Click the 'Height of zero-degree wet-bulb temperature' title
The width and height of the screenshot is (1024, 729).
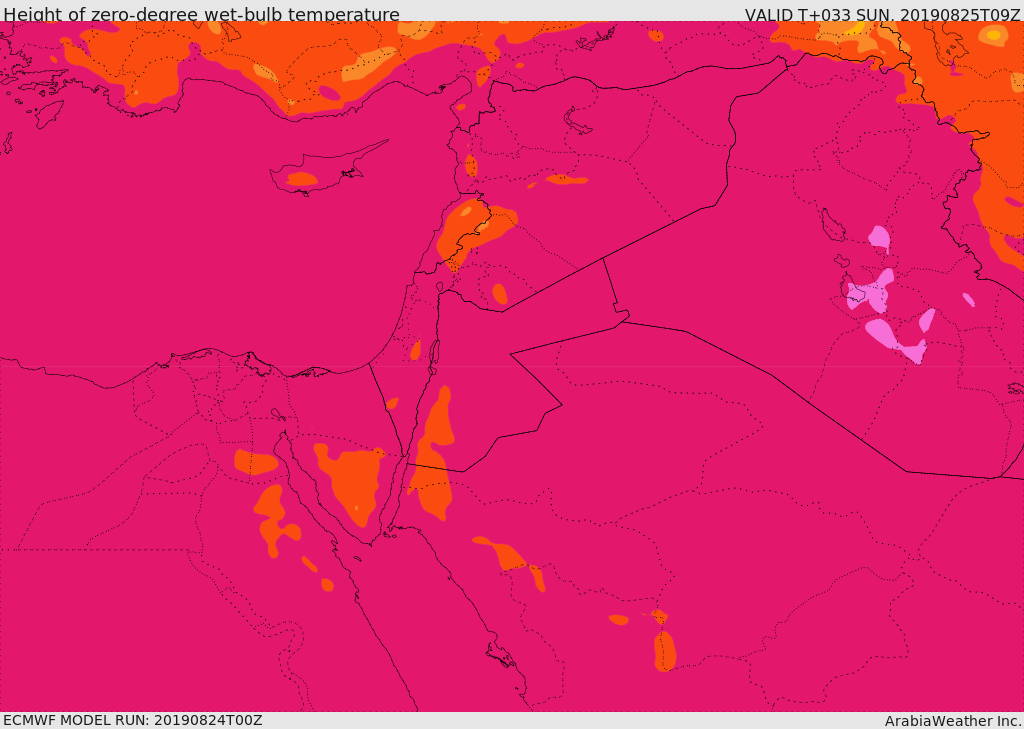pyautogui.click(x=201, y=14)
